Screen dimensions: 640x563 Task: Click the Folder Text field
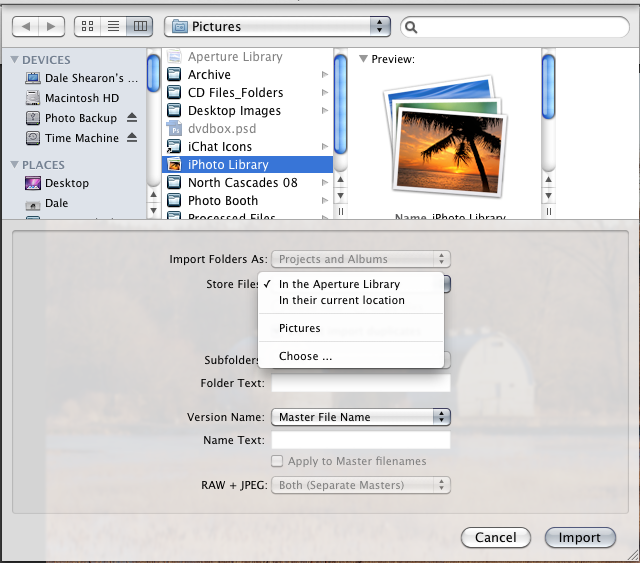point(361,383)
